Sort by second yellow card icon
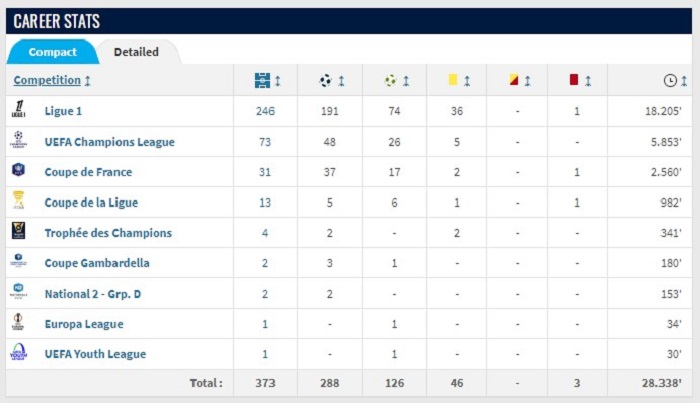The image size is (700, 403). pos(514,80)
